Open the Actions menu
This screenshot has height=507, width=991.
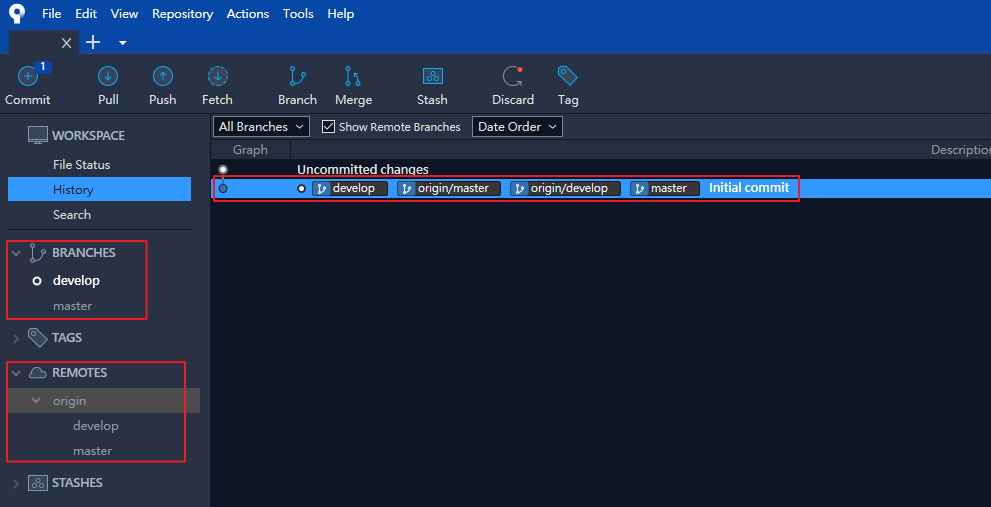(247, 14)
